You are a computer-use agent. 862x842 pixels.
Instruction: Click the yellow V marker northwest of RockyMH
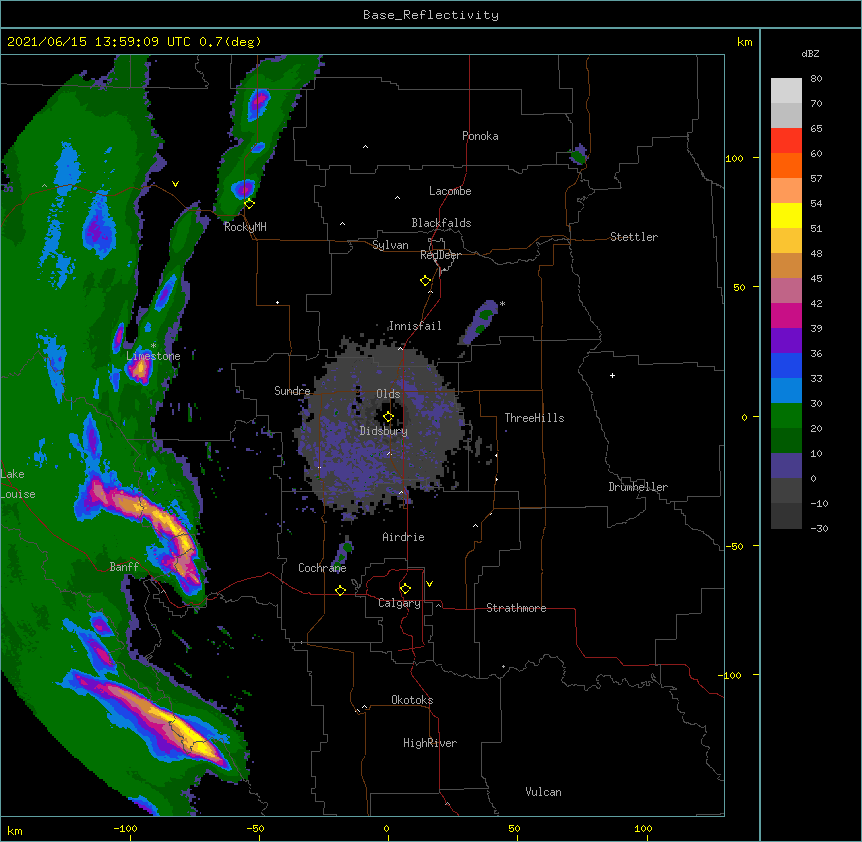pyautogui.click(x=175, y=184)
